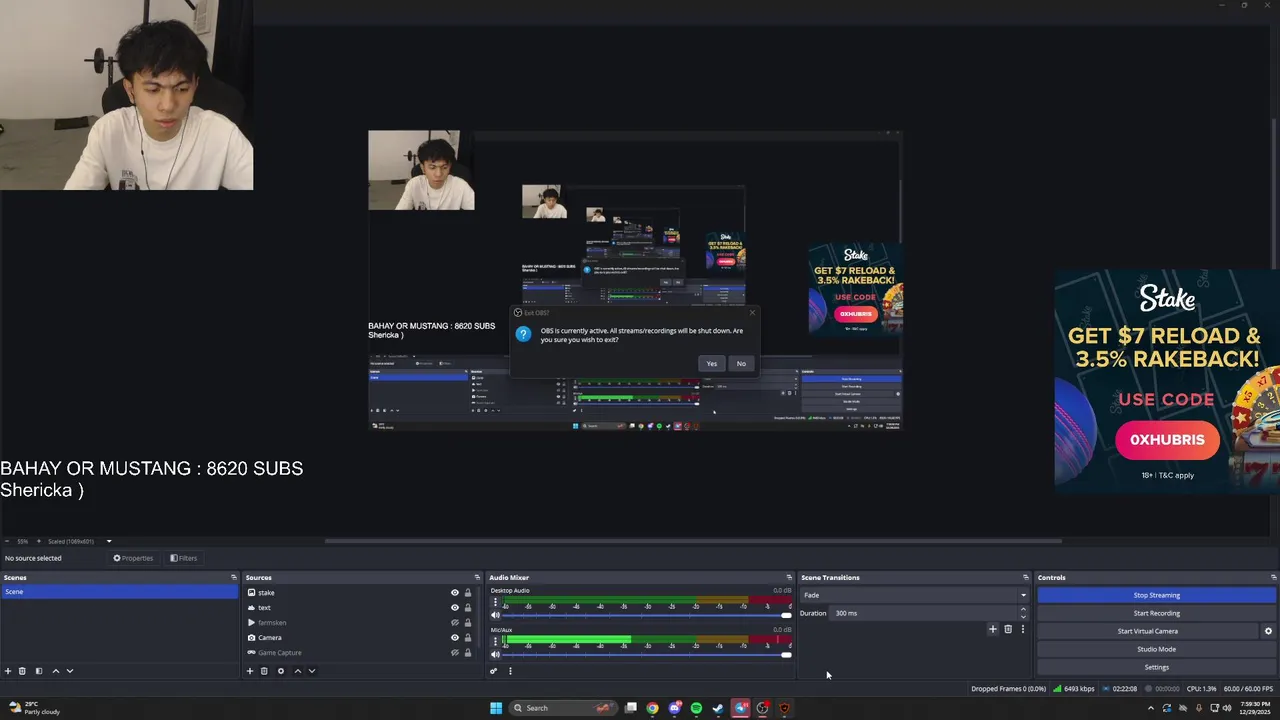Open the Windows Start menu
Image resolution: width=1280 pixels, height=720 pixels.
496,708
